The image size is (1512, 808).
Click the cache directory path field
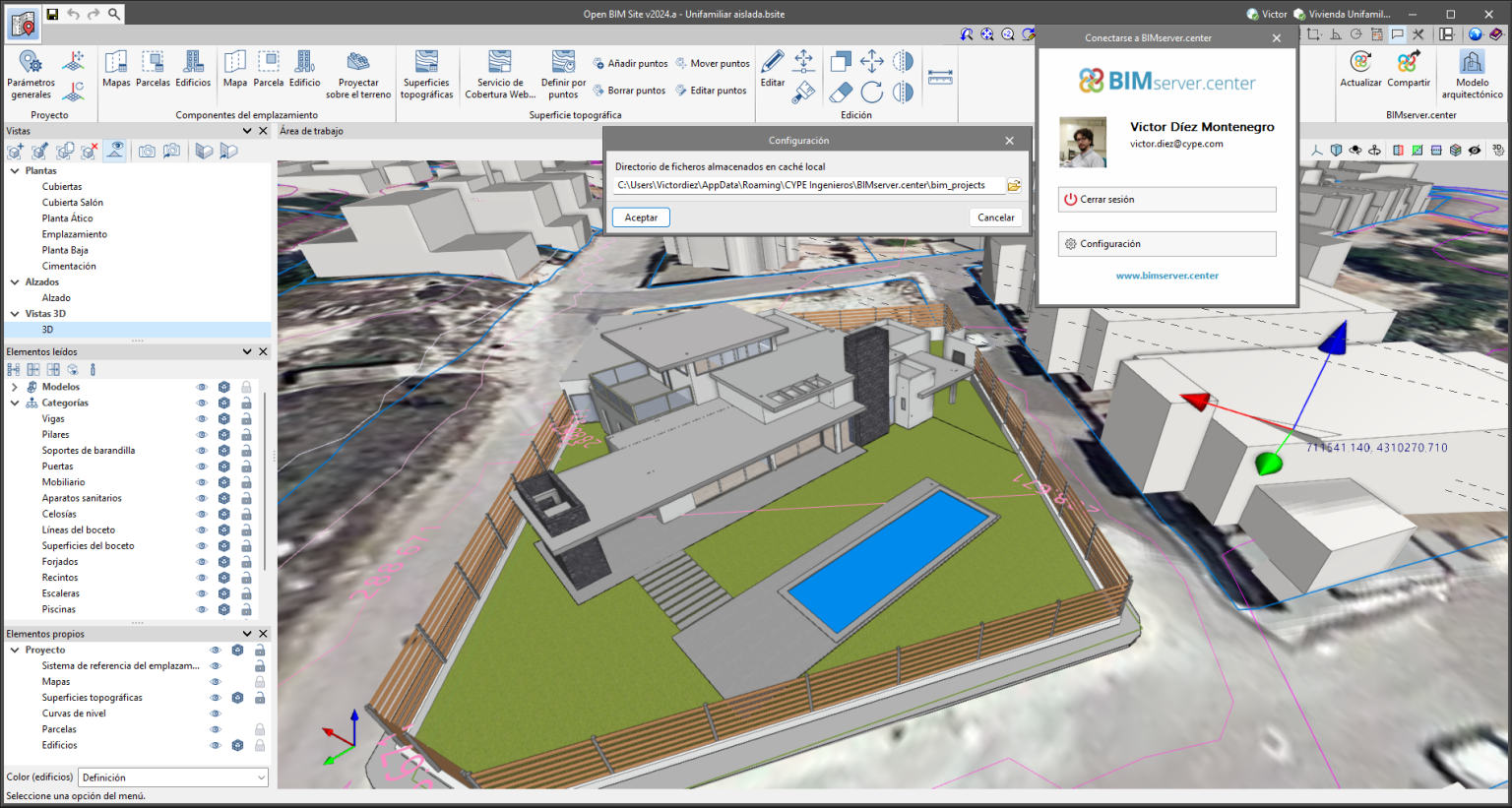point(807,185)
